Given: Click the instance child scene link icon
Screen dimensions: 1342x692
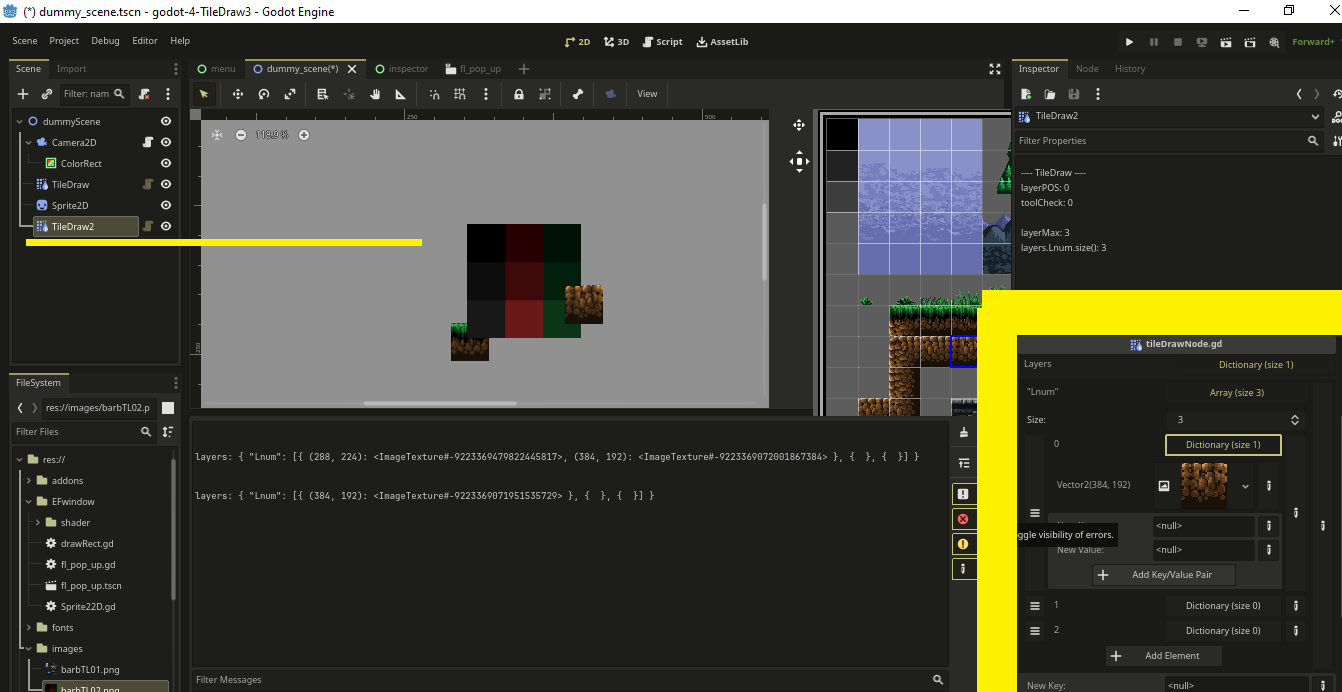Looking at the screenshot, I should tap(47, 94).
